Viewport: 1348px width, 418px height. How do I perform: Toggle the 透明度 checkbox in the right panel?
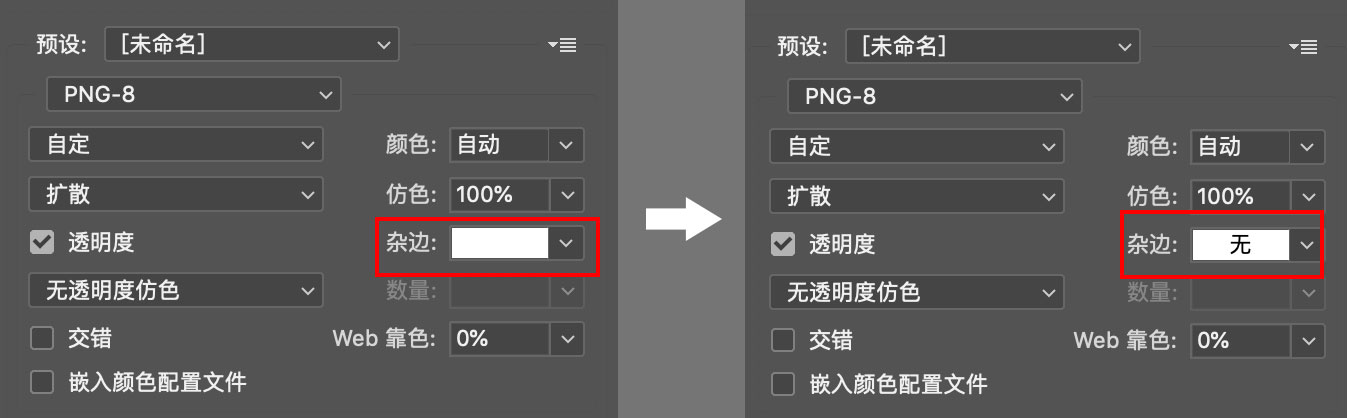(783, 244)
